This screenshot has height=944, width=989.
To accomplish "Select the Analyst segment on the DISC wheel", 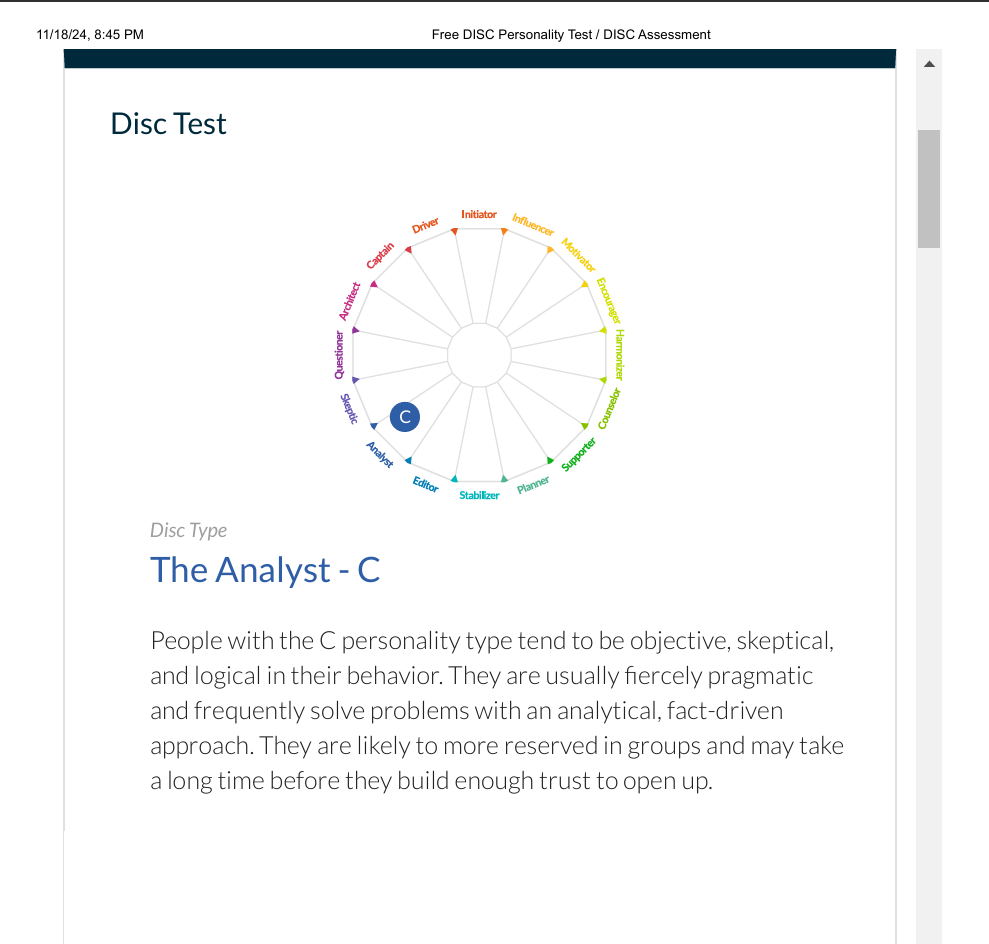I will 379,452.
